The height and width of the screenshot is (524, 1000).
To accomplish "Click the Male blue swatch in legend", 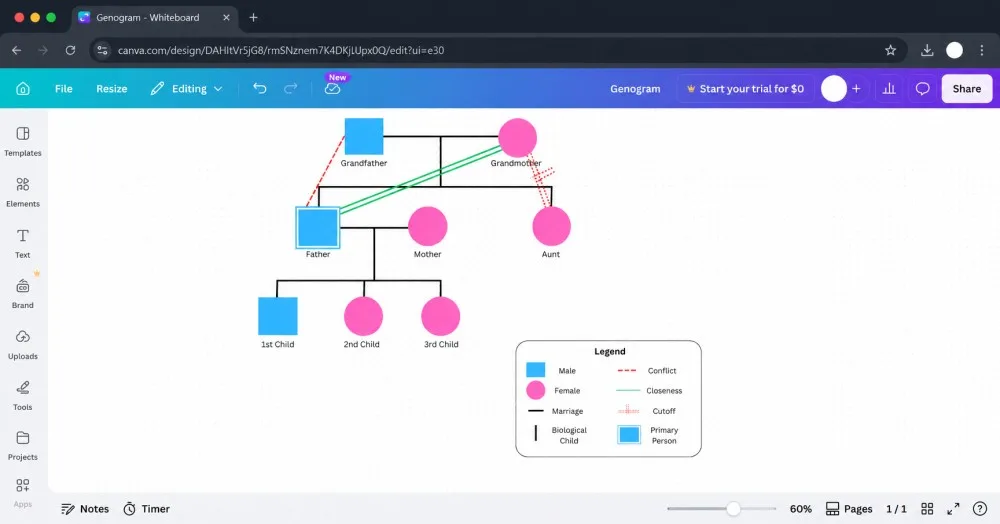I will tap(536, 370).
